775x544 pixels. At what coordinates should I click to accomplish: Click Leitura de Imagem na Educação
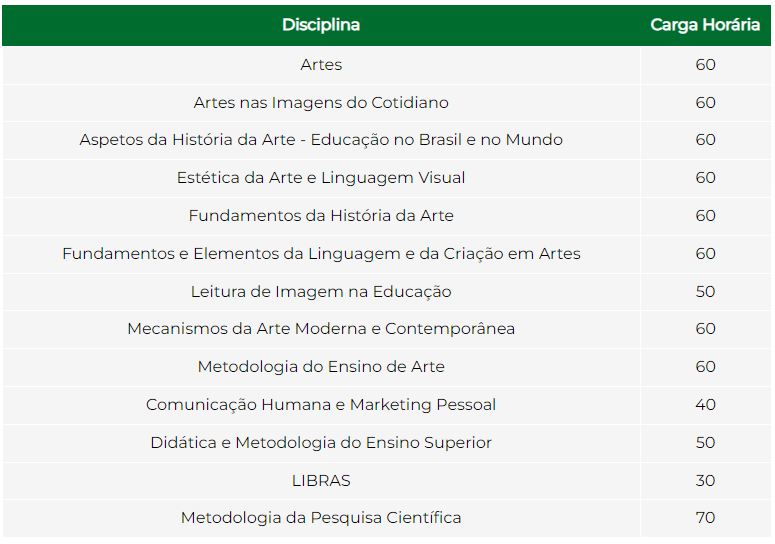[321, 292]
